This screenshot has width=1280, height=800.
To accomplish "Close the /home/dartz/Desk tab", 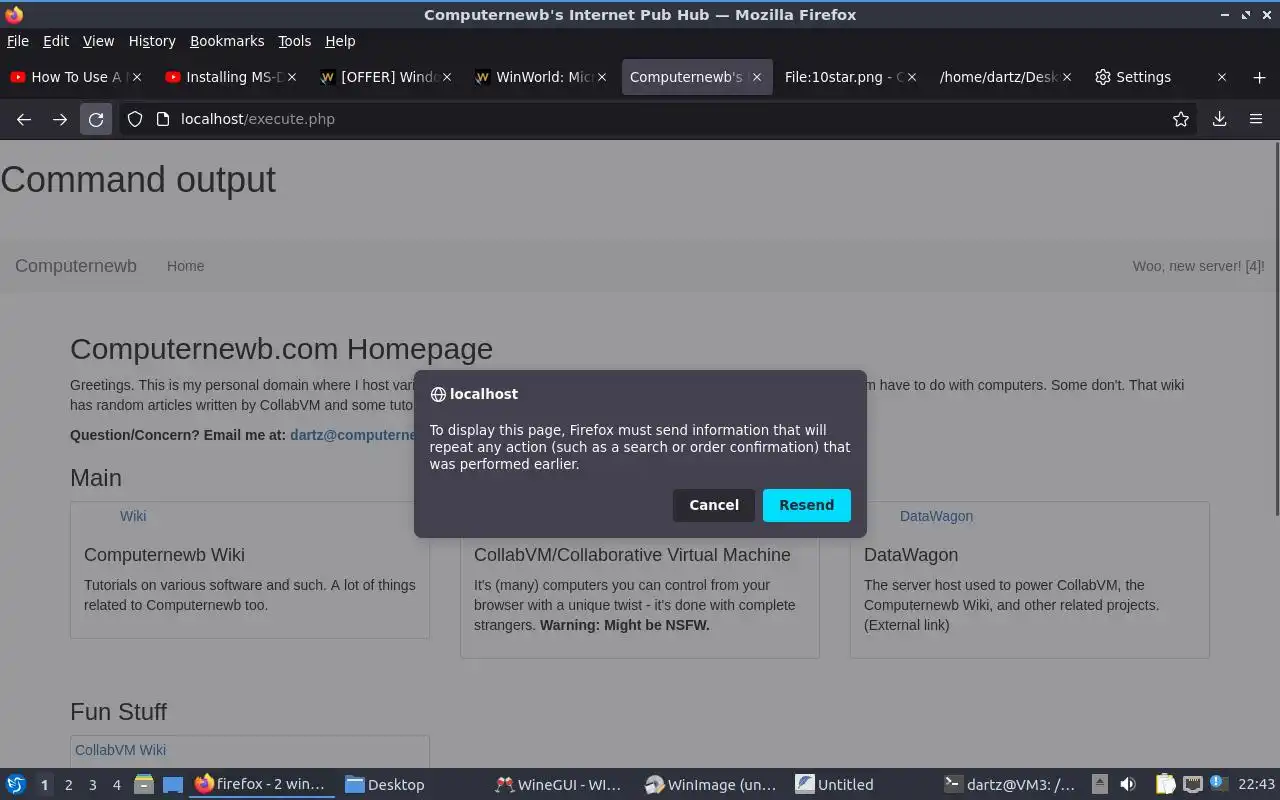I will point(1067,77).
